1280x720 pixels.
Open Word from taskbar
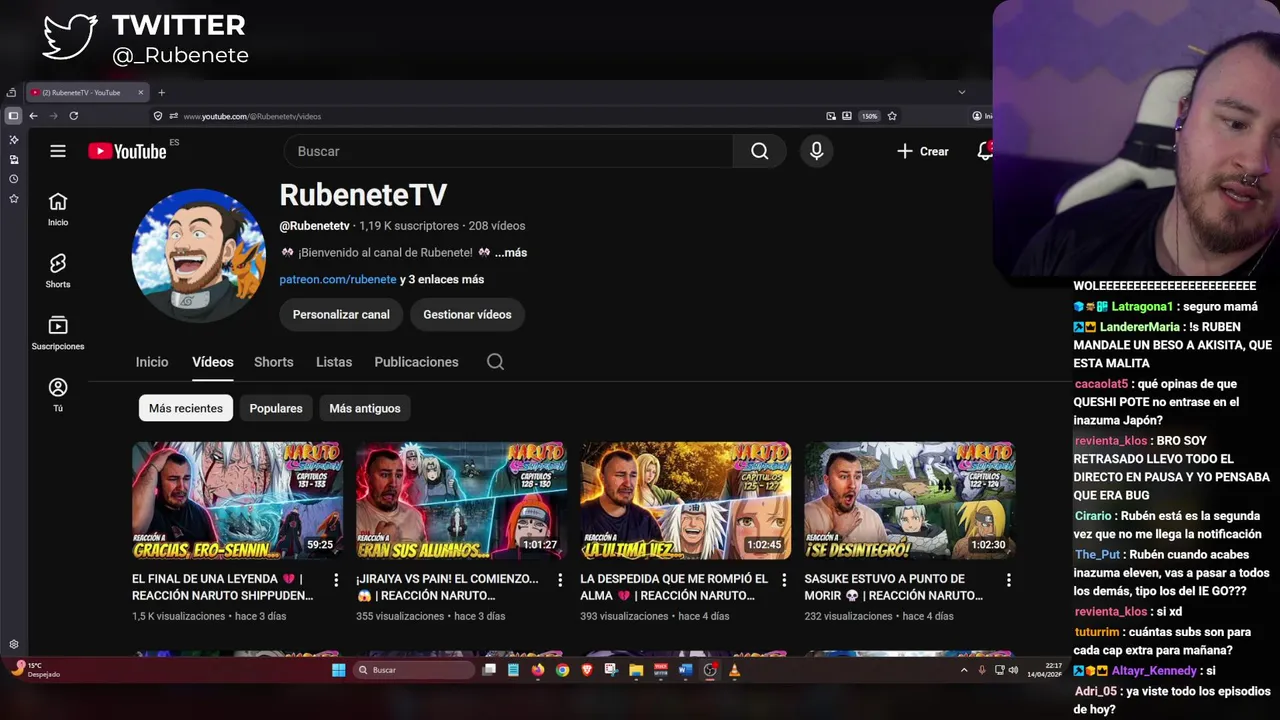pos(685,670)
